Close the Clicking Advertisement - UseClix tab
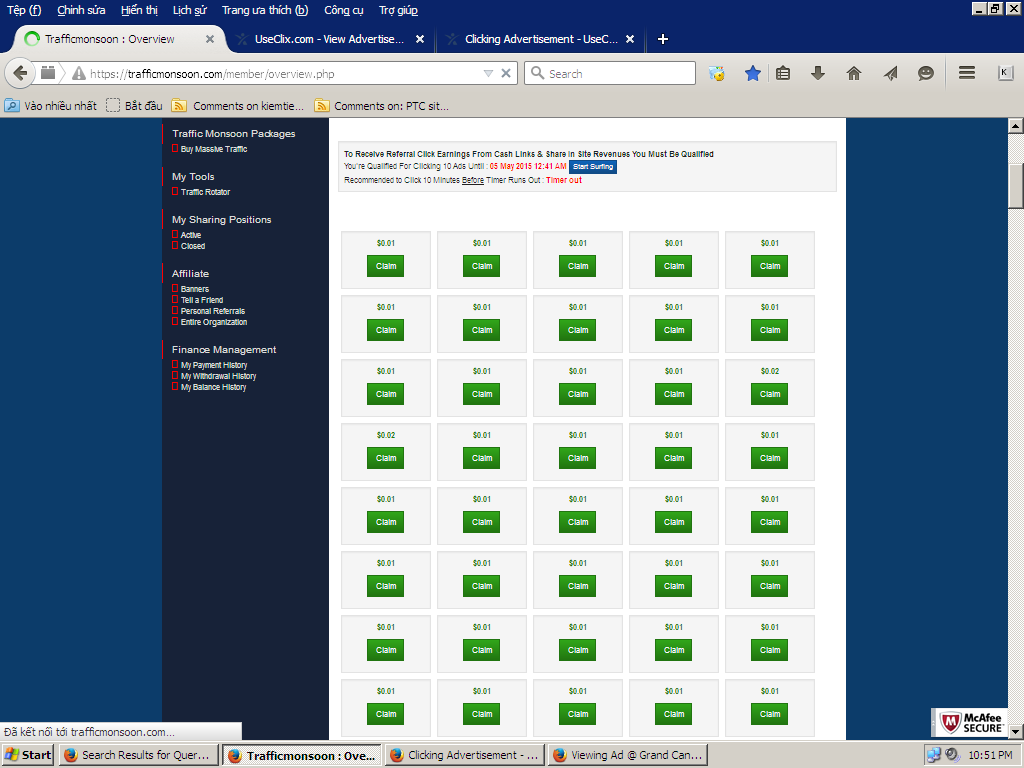Viewport: 1024px width, 768px height. tap(630, 39)
